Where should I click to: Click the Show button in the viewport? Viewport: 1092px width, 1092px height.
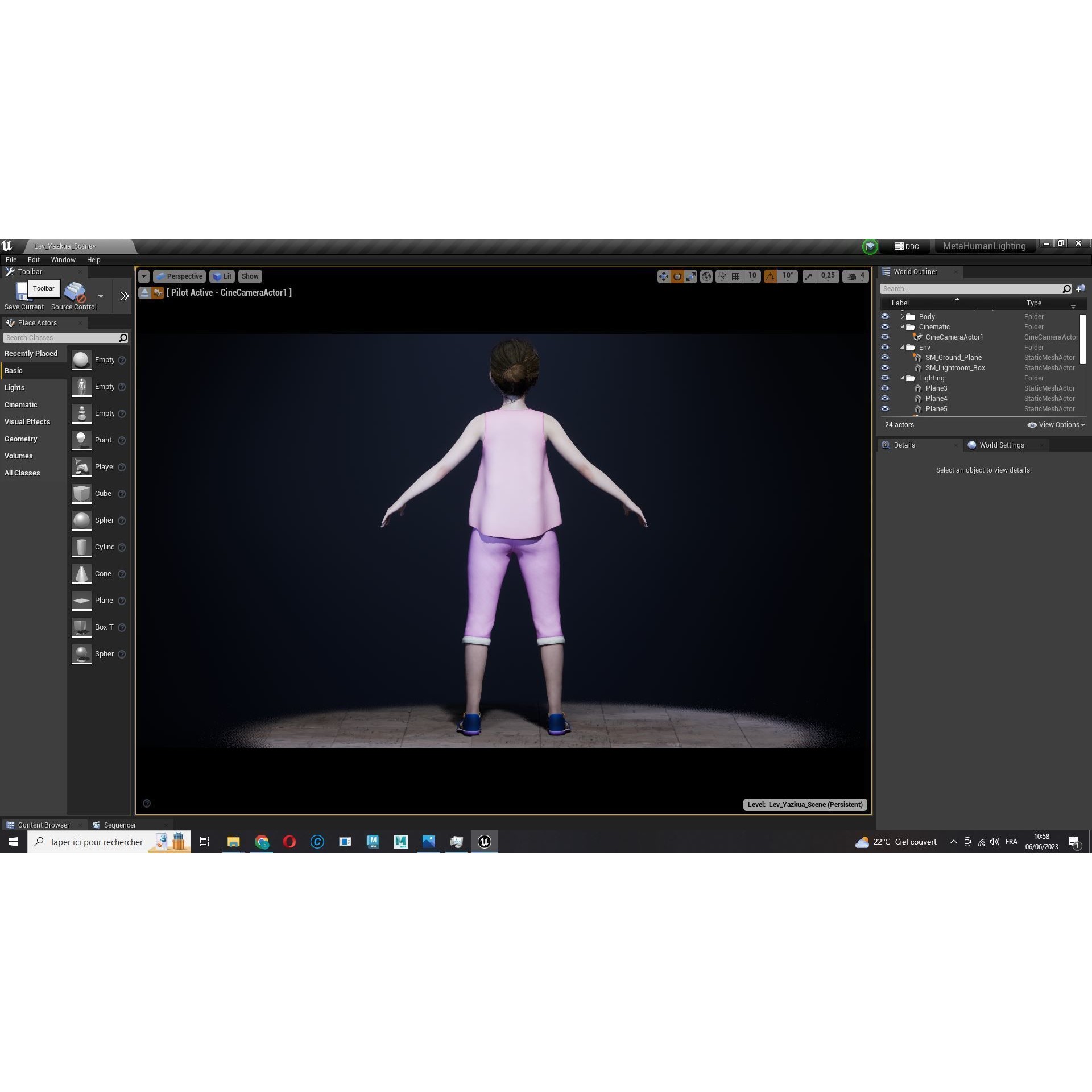tap(250, 276)
